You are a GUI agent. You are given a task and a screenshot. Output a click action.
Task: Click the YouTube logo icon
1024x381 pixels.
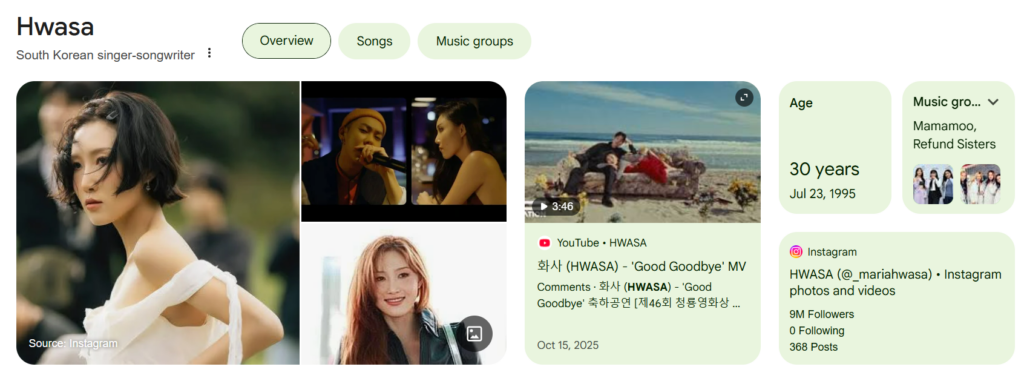click(x=544, y=243)
